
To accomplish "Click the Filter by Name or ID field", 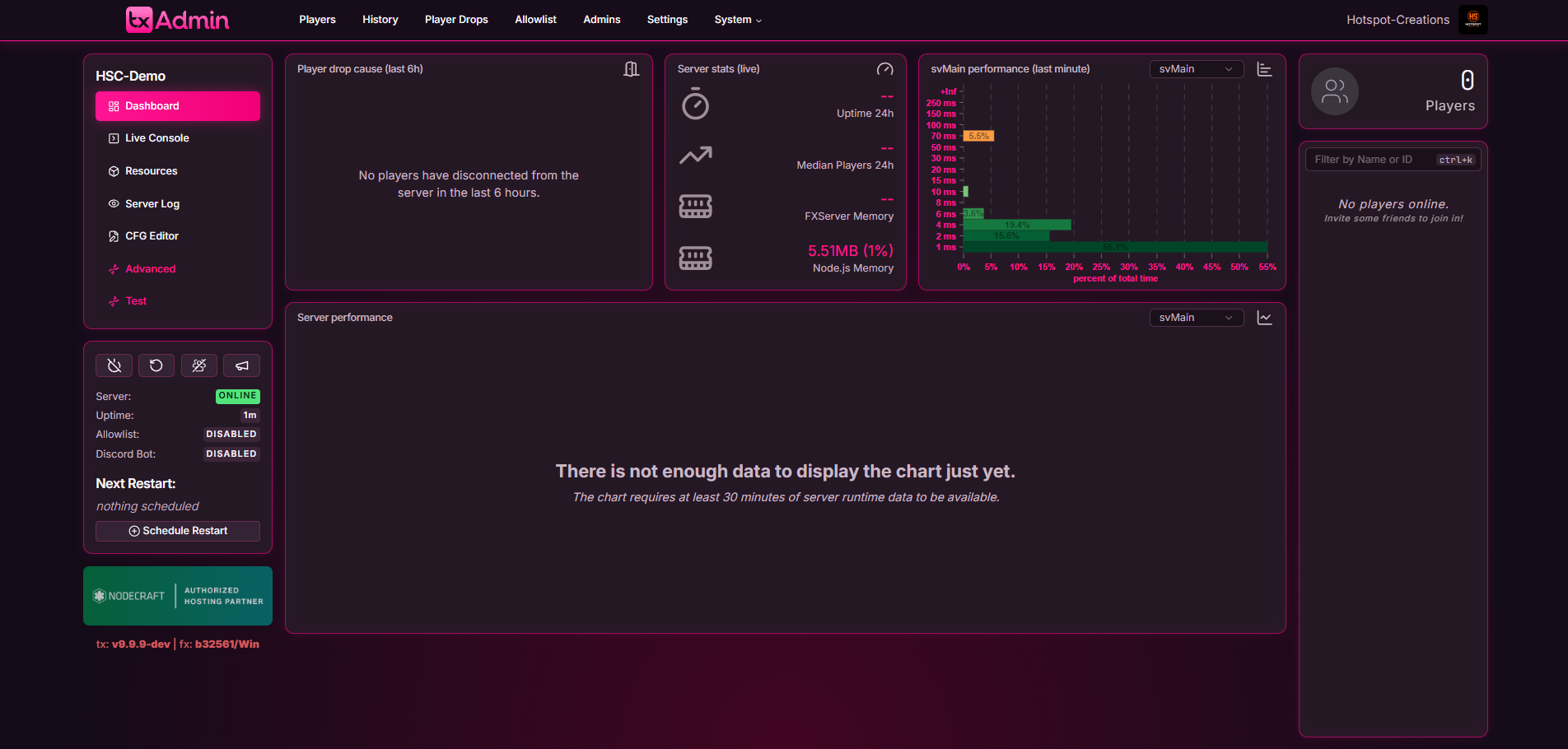I will [x=1393, y=160].
